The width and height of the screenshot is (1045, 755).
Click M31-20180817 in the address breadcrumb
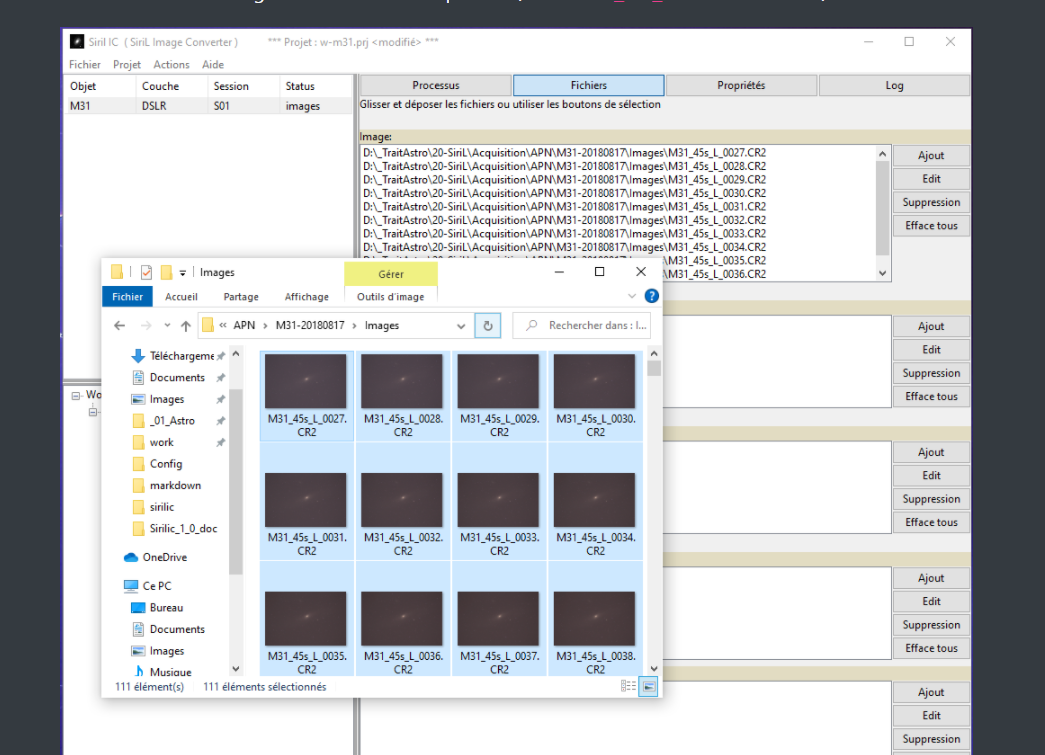(310, 325)
